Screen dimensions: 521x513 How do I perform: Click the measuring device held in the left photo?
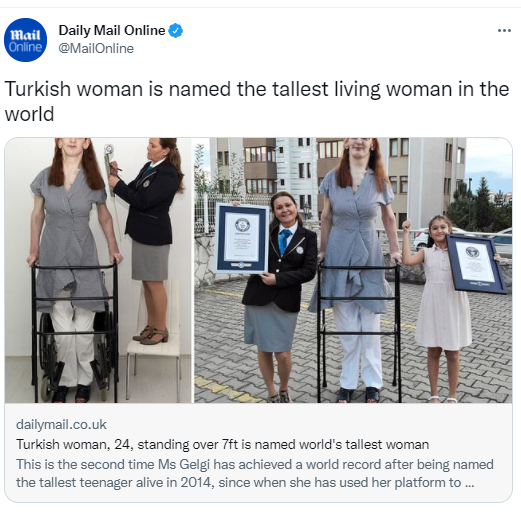(x=109, y=170)
